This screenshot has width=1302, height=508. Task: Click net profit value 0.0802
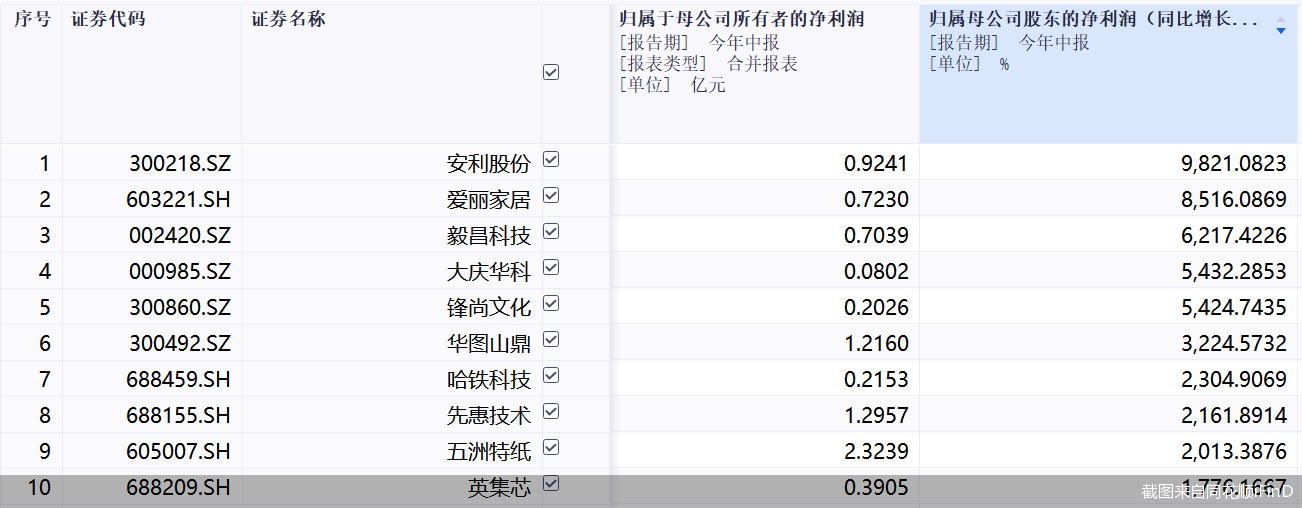pyautogui.click(x=877, y=272)
